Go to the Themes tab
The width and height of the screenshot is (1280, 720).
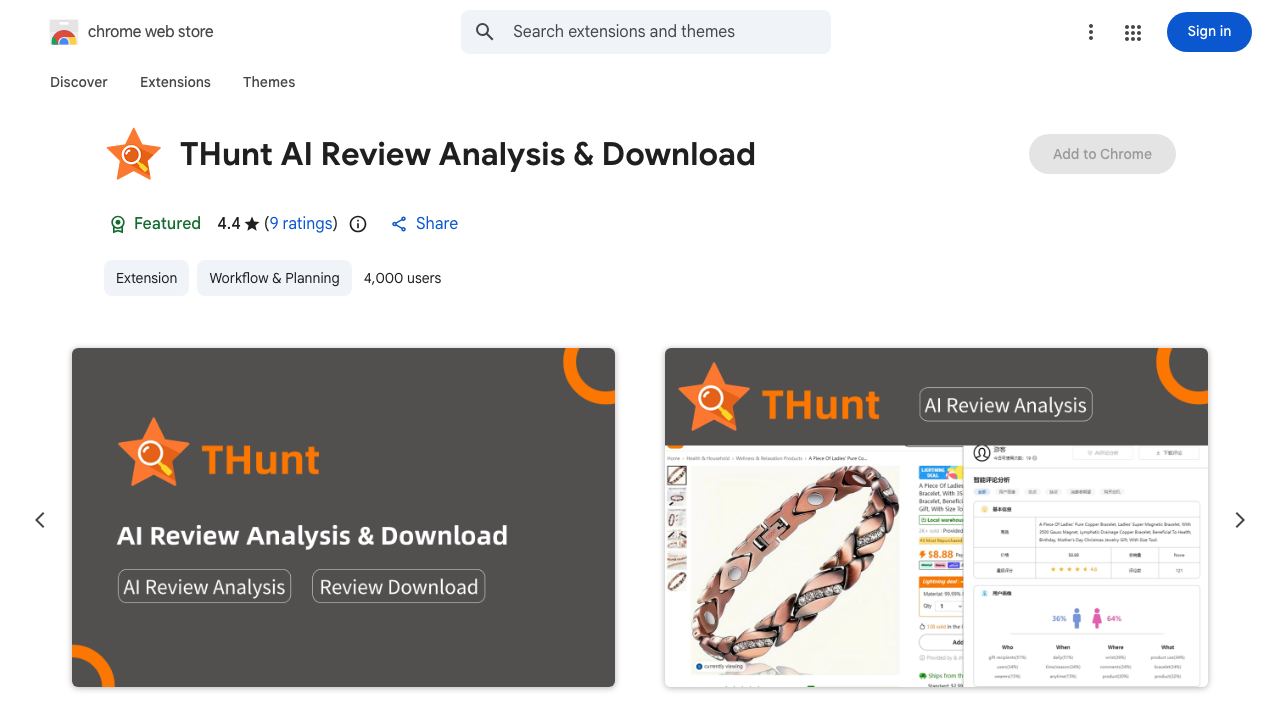tap(269, 82)
